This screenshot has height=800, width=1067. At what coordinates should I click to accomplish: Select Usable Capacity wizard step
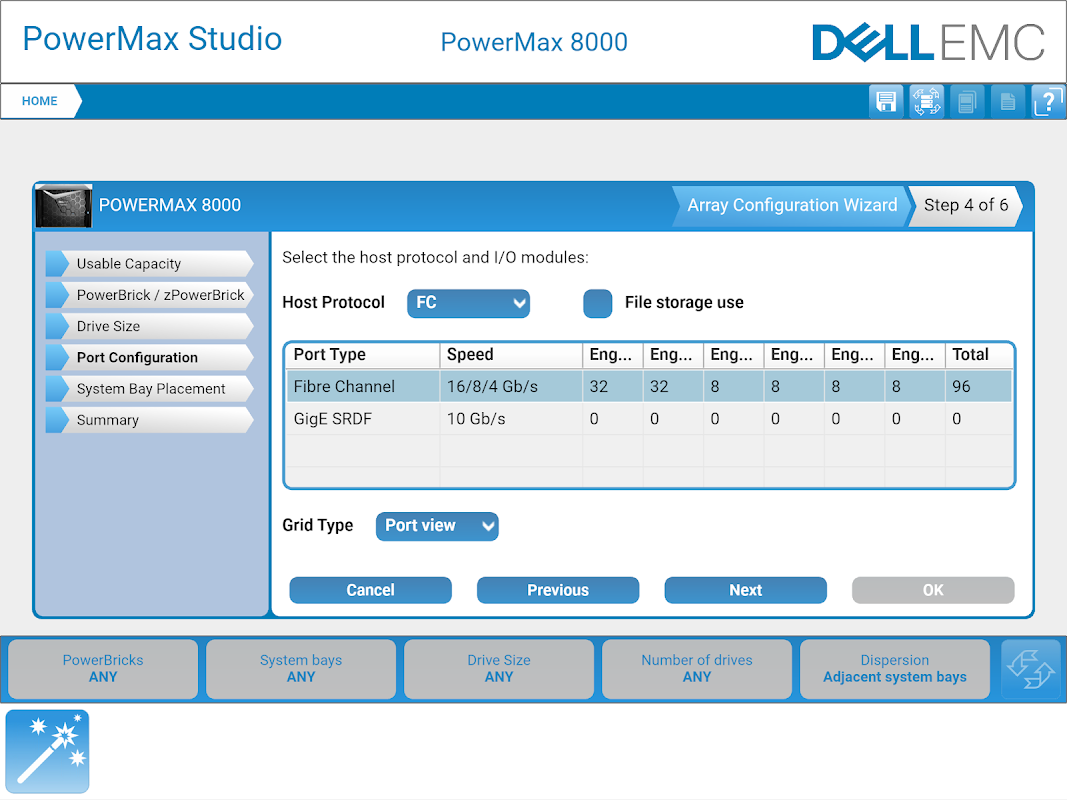tap(150, 264)
